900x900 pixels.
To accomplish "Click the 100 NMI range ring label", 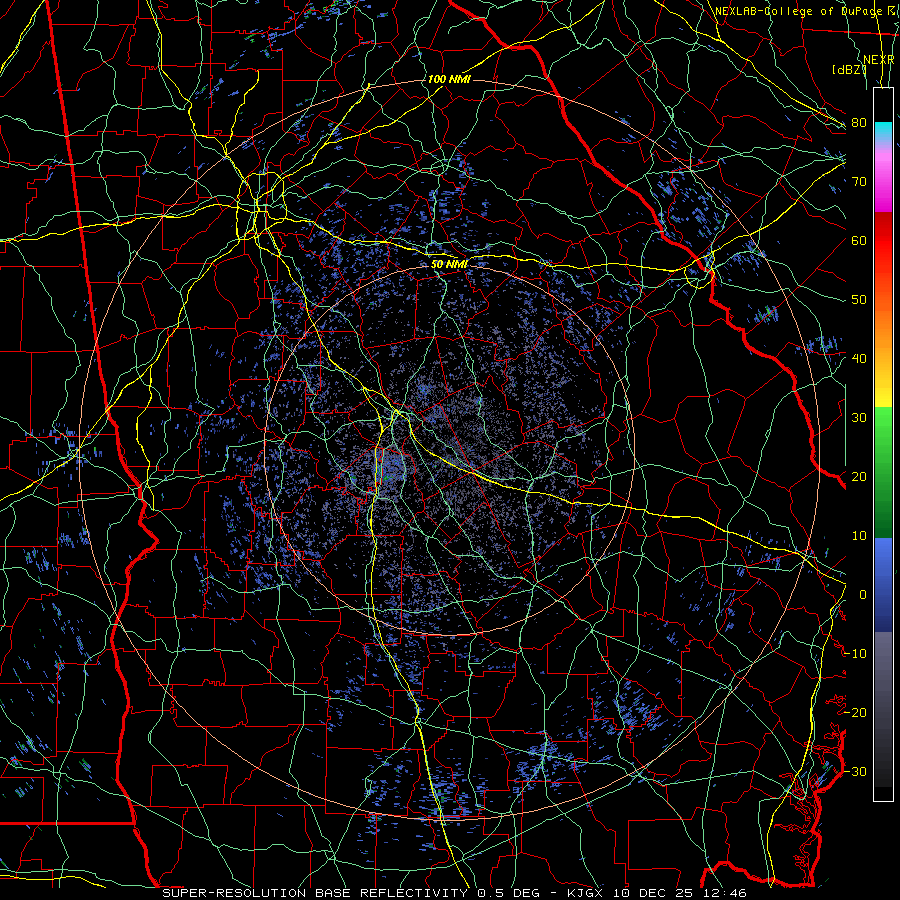I will coord(449,79).
